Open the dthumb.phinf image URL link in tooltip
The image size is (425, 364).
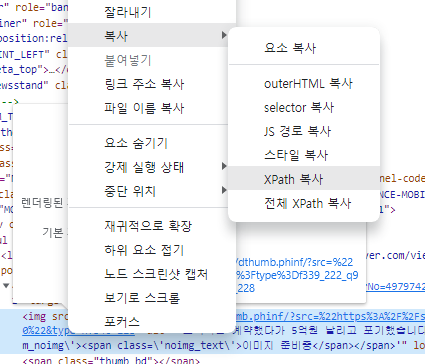pos(297,275)
